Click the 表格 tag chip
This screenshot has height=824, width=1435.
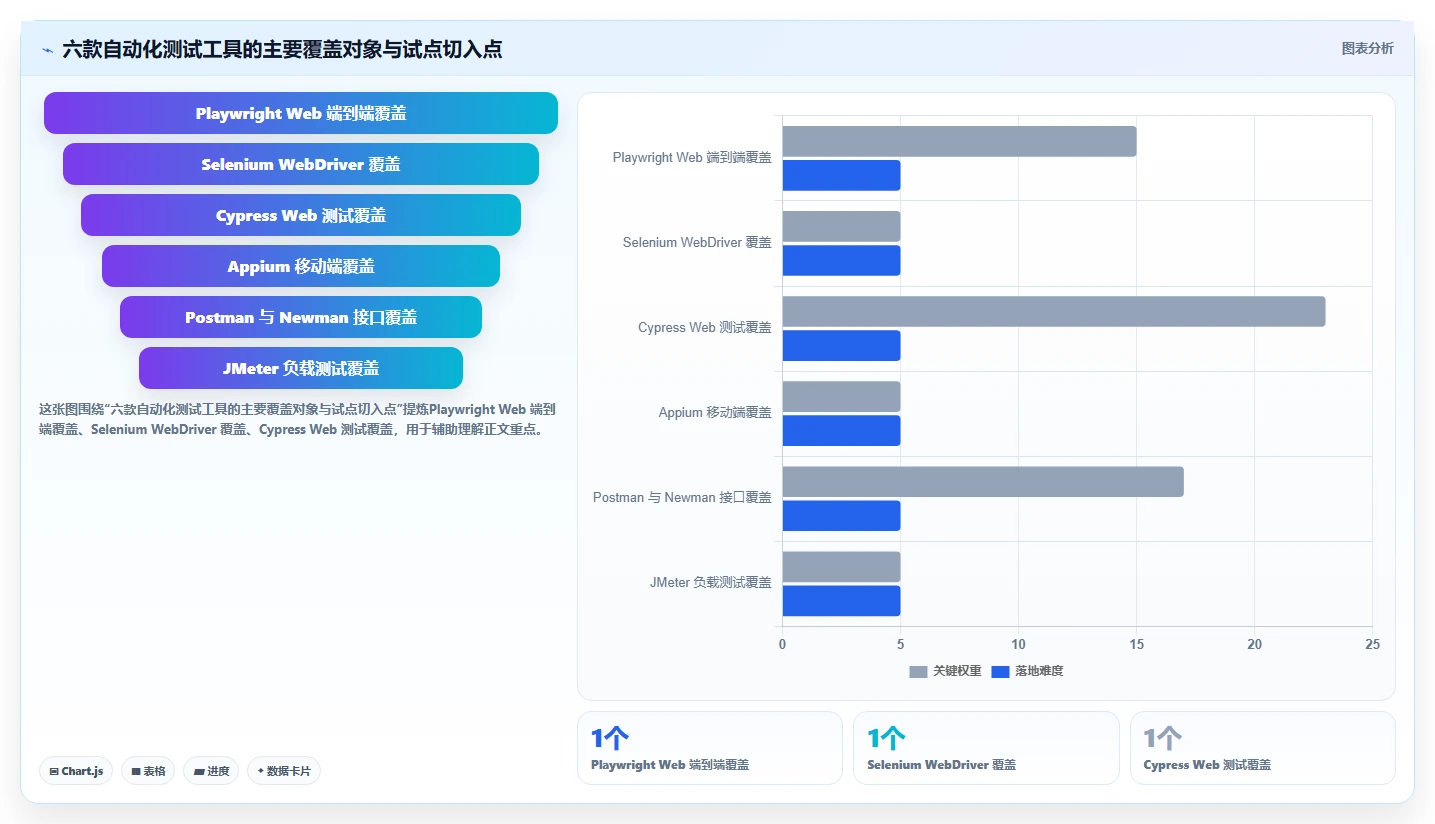coord(148,771)
